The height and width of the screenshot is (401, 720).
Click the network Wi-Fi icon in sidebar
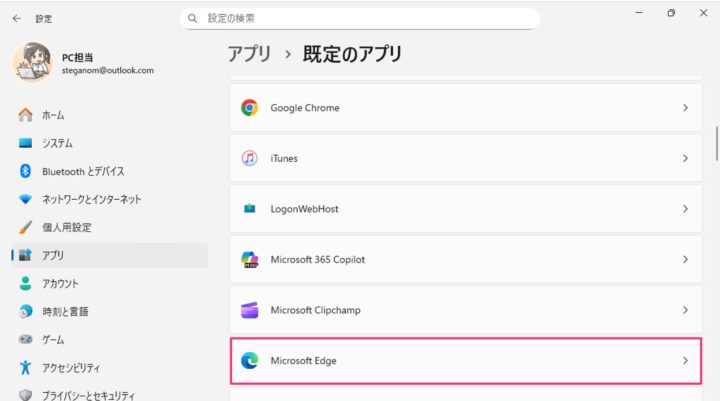click(25, 199)
